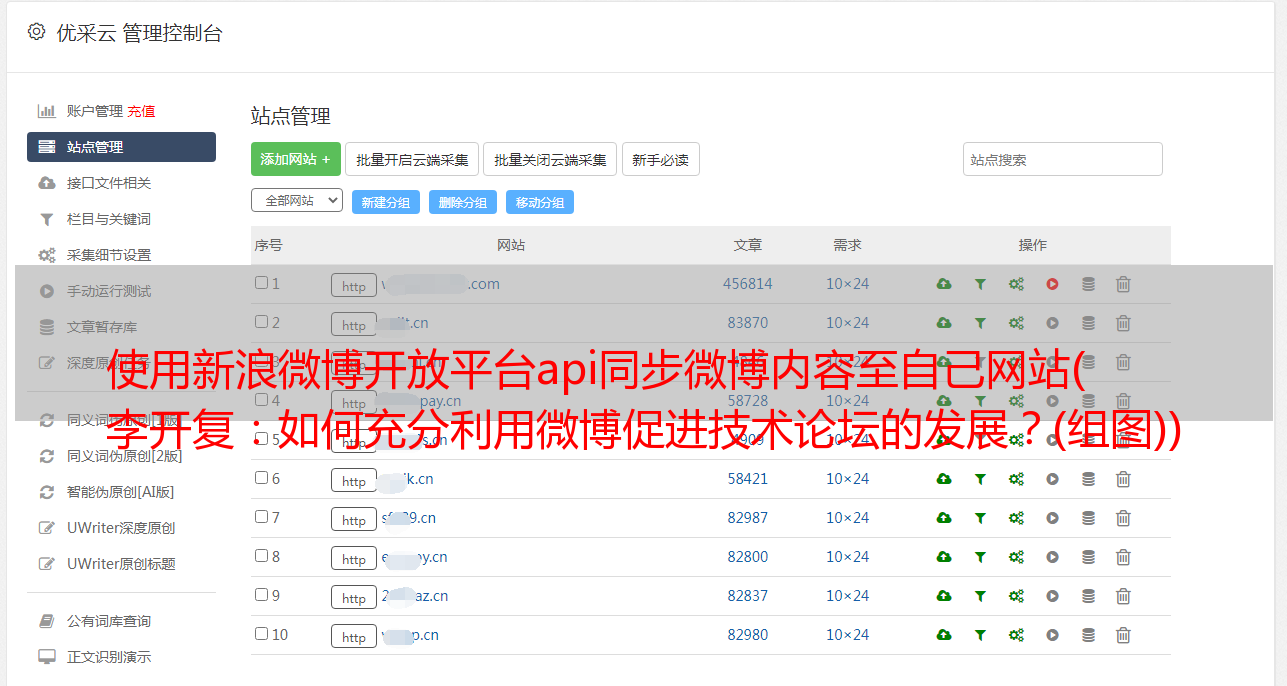Image resolution: width=1287 pixels, height=686 pixels.
Task: Click the filter icon in row 10
Action: click(980, 635)
